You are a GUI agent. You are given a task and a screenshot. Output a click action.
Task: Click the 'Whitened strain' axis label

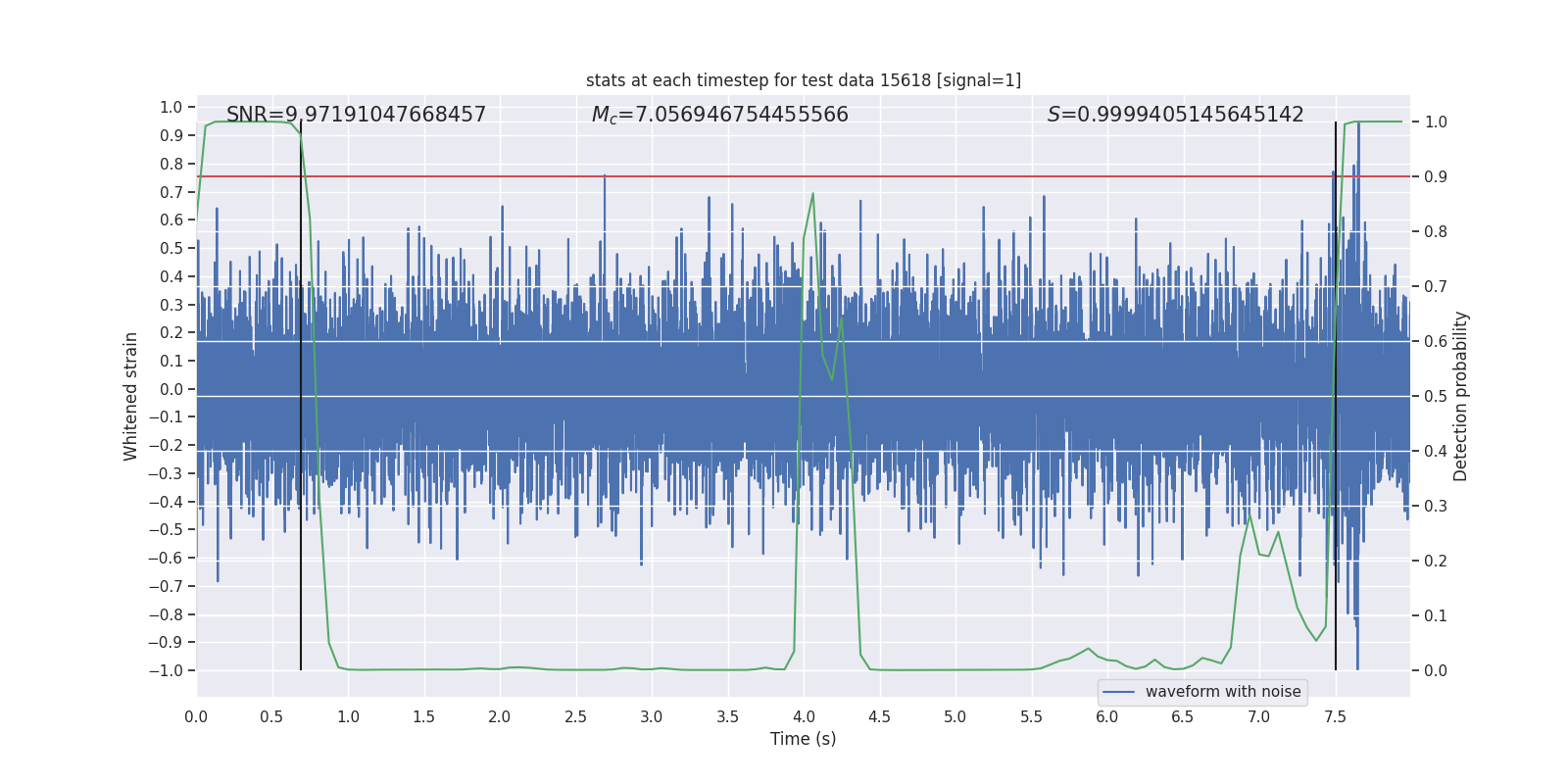130,396
